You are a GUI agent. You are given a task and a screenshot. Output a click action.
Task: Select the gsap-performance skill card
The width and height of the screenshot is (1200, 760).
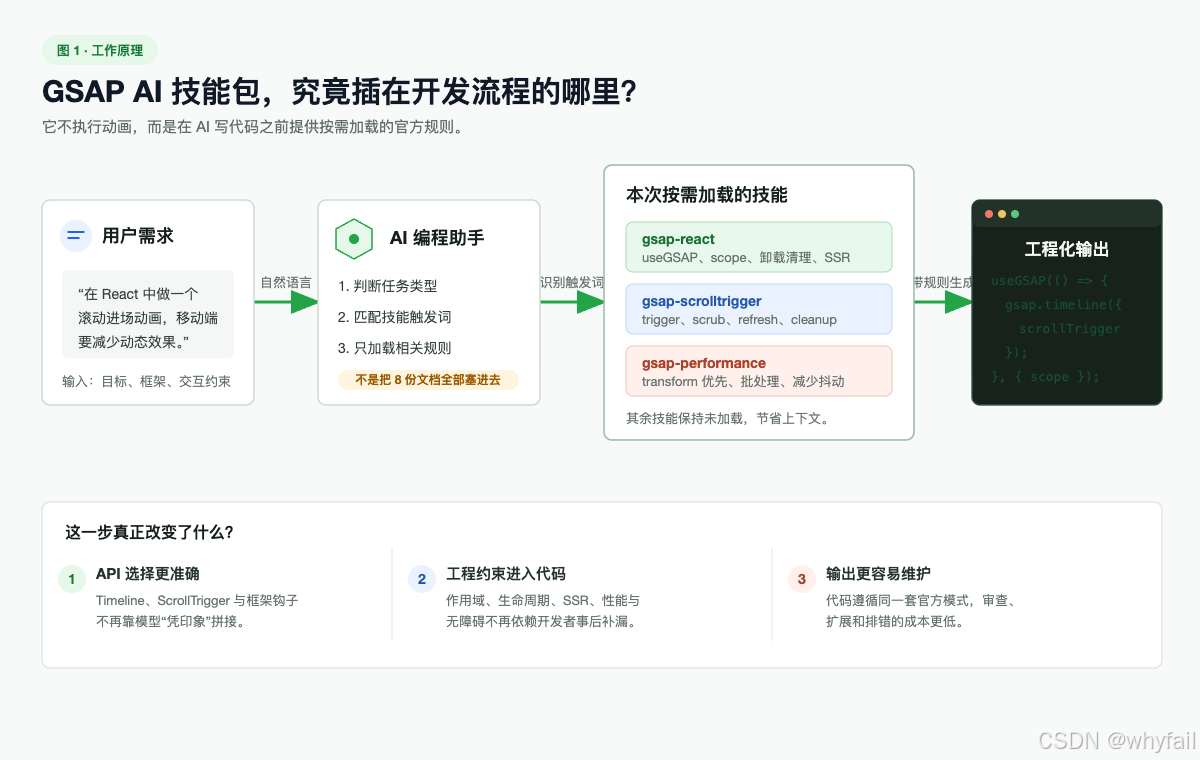759,371
